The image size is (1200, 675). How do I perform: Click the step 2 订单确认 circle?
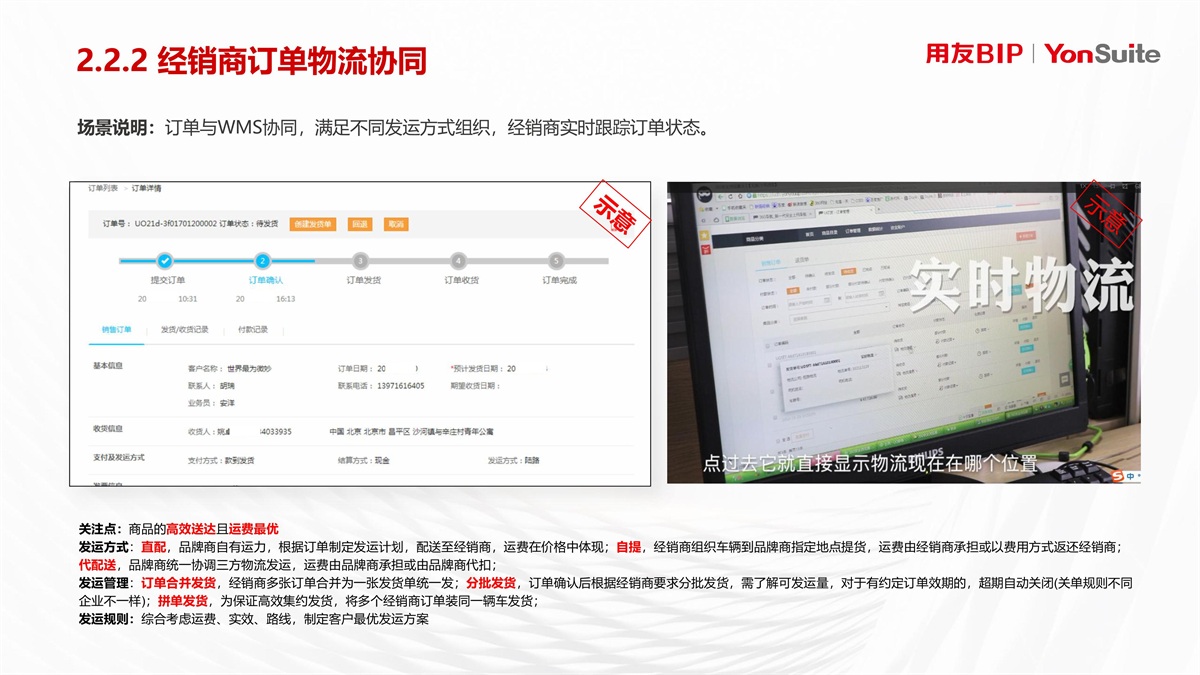pos(263,261)
